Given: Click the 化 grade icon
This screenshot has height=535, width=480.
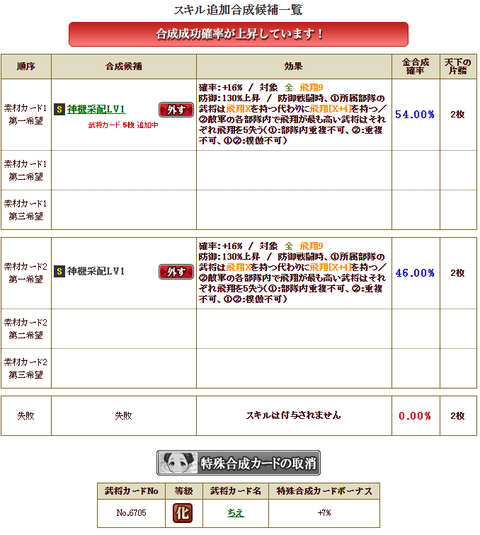Looking at the screenshot, I should 183,513.
